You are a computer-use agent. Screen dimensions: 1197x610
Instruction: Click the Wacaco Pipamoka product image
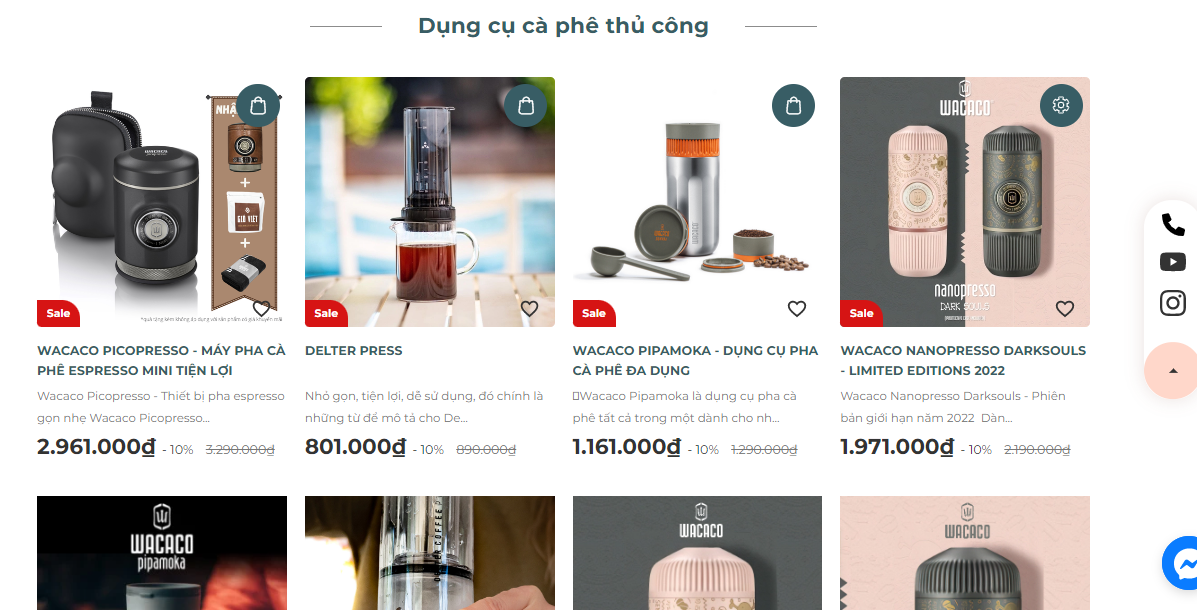click(697, 202)
